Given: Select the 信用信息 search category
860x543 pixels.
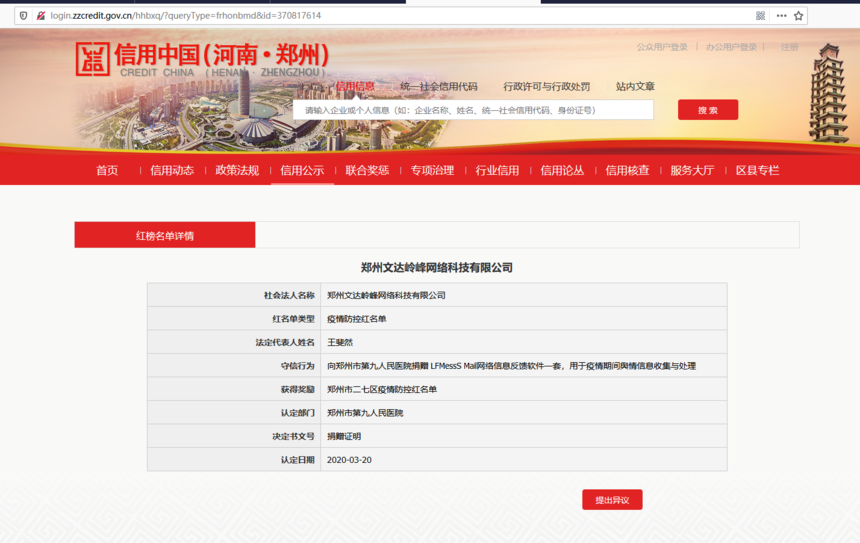Looking at the screenshot, I should [x=355, y=87].
